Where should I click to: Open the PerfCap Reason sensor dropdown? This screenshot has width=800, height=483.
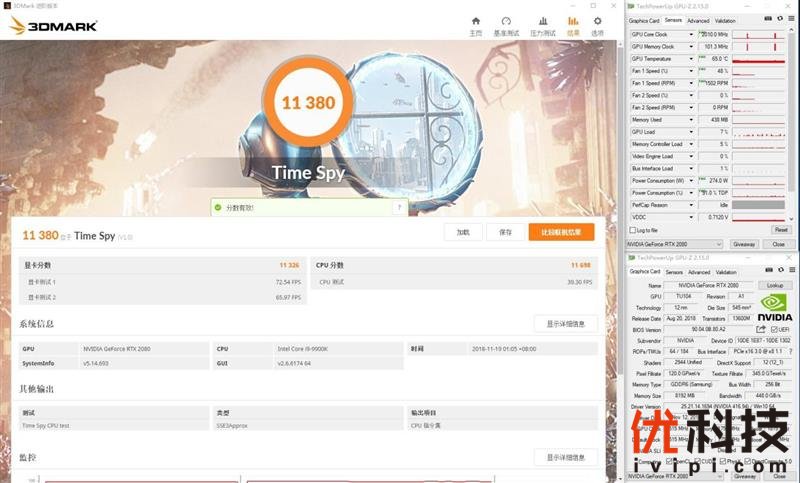[x=691, y=205]
